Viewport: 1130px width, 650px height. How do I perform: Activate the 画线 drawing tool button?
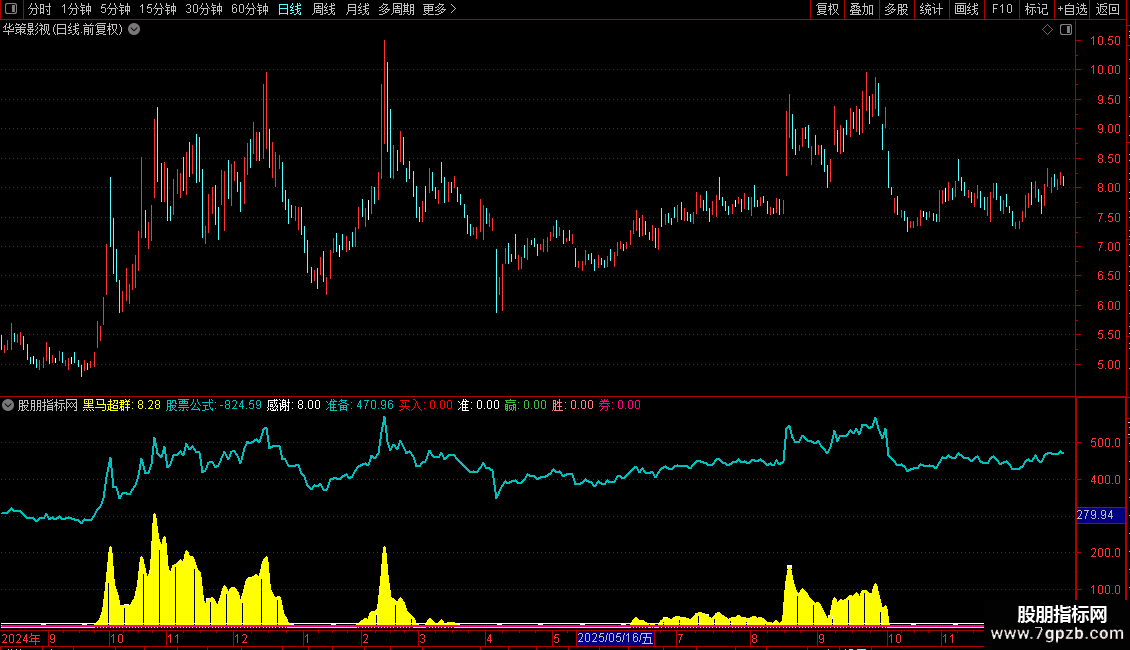[966, 9]
